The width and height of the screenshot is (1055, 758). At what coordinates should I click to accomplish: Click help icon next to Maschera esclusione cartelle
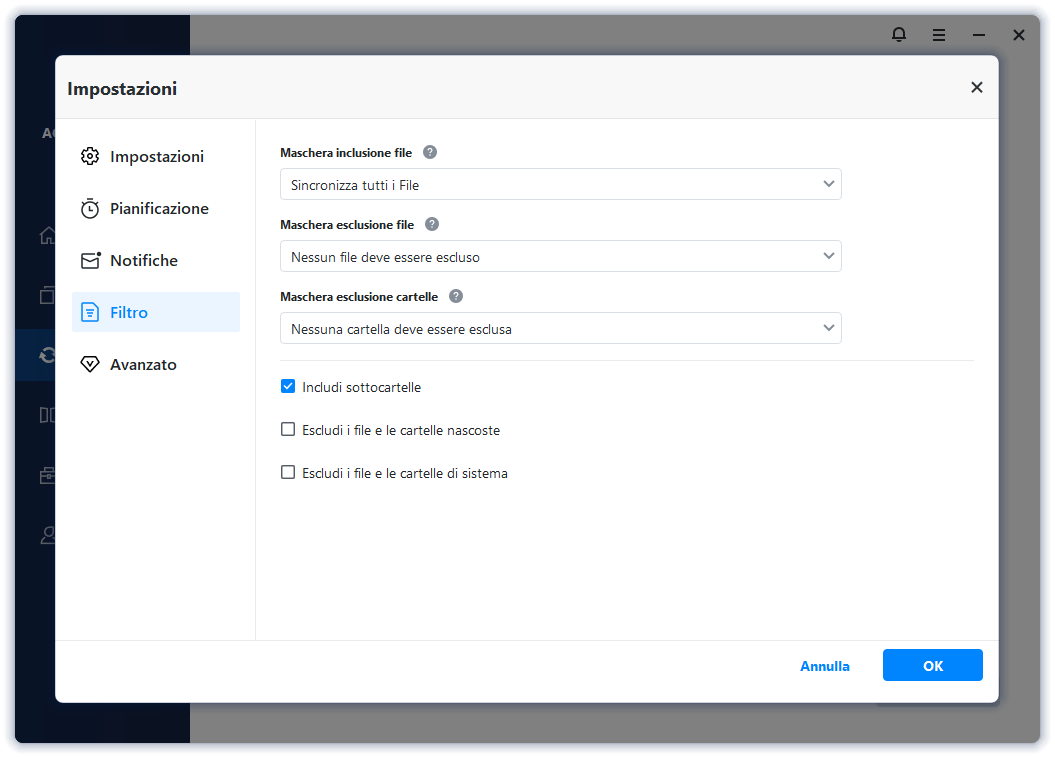click(456, 297)
